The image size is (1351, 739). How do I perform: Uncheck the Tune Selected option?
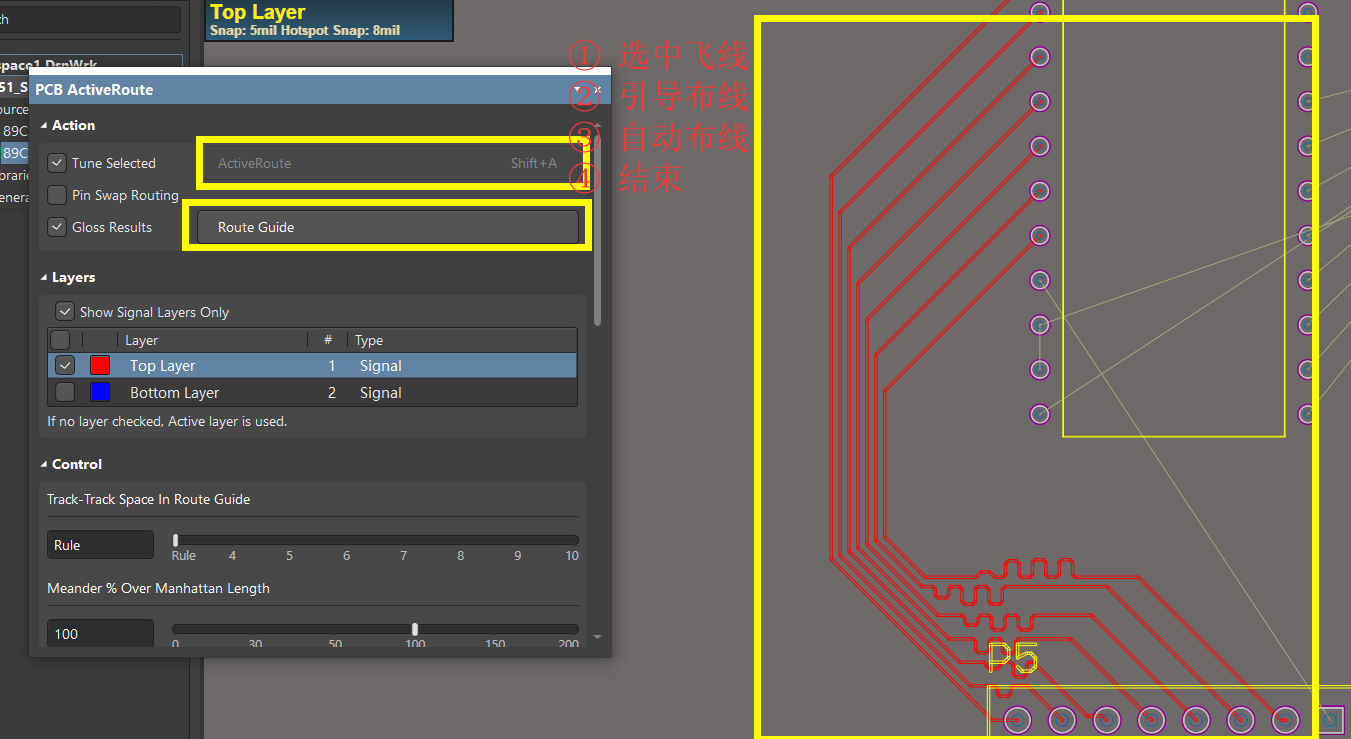57,162
